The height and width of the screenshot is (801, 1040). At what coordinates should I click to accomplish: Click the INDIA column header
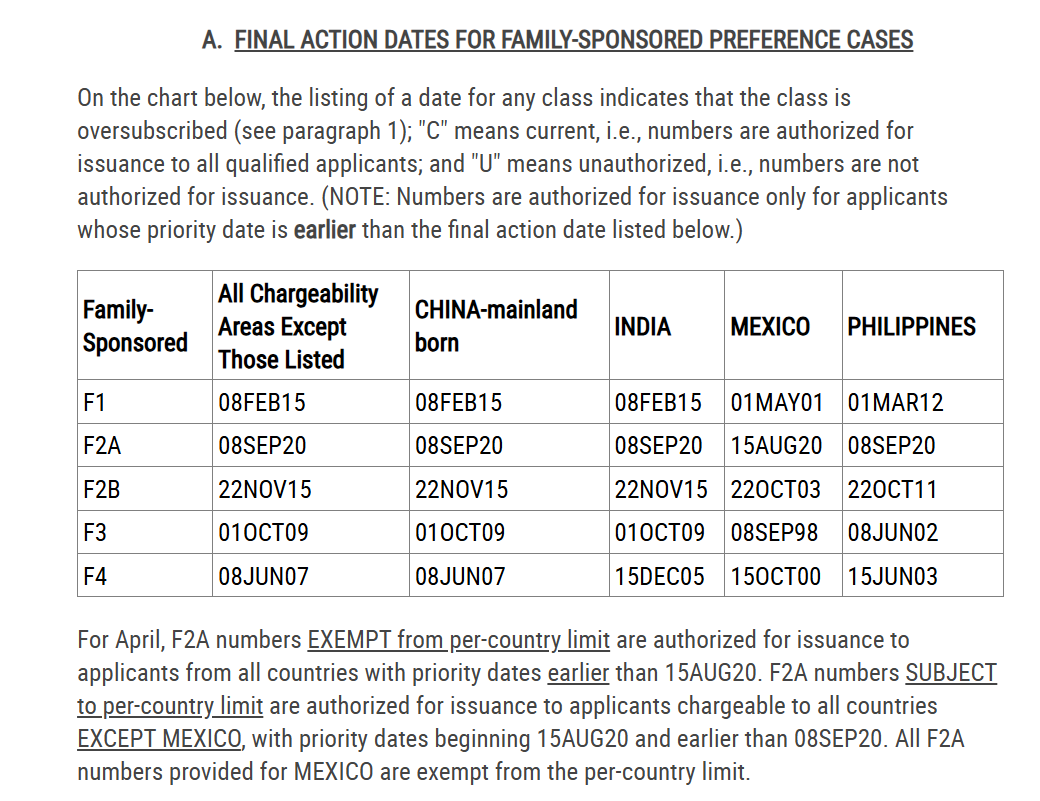(x=643, y=326)
